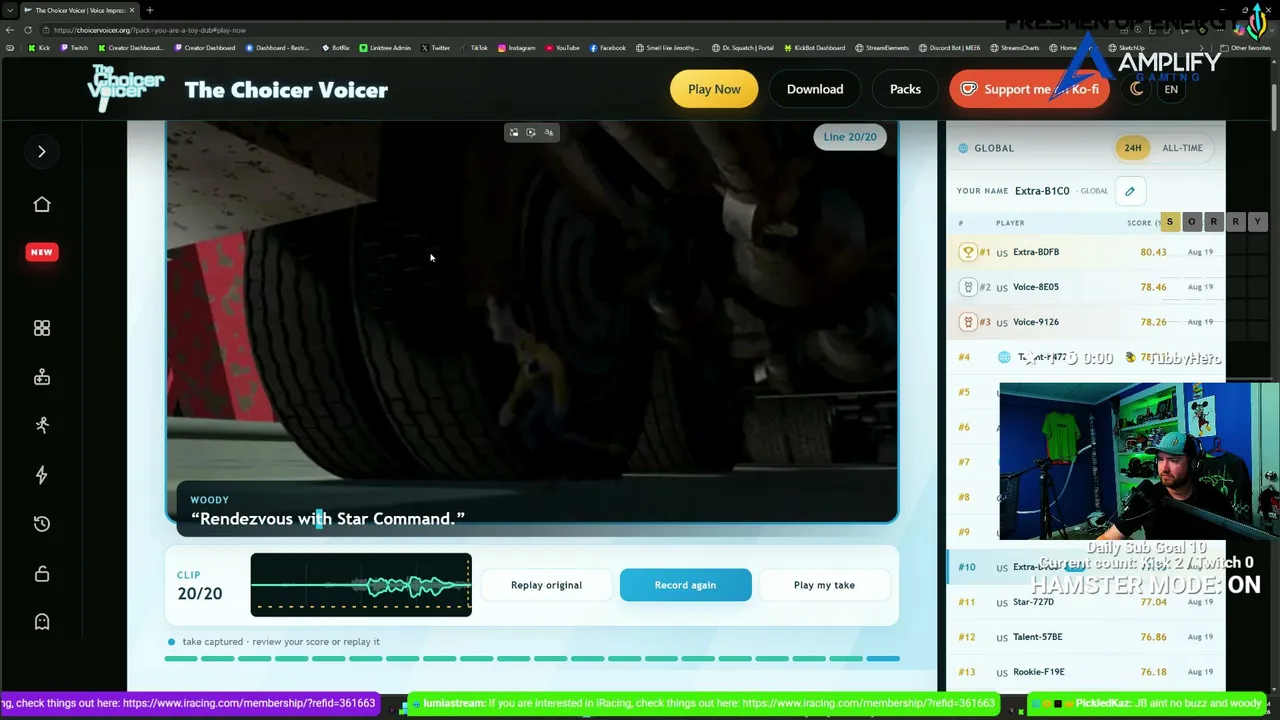Select player name Rookie-F19E
Image resolution: width=1280 pixels, height=720 pixels.
(1039, 672)
